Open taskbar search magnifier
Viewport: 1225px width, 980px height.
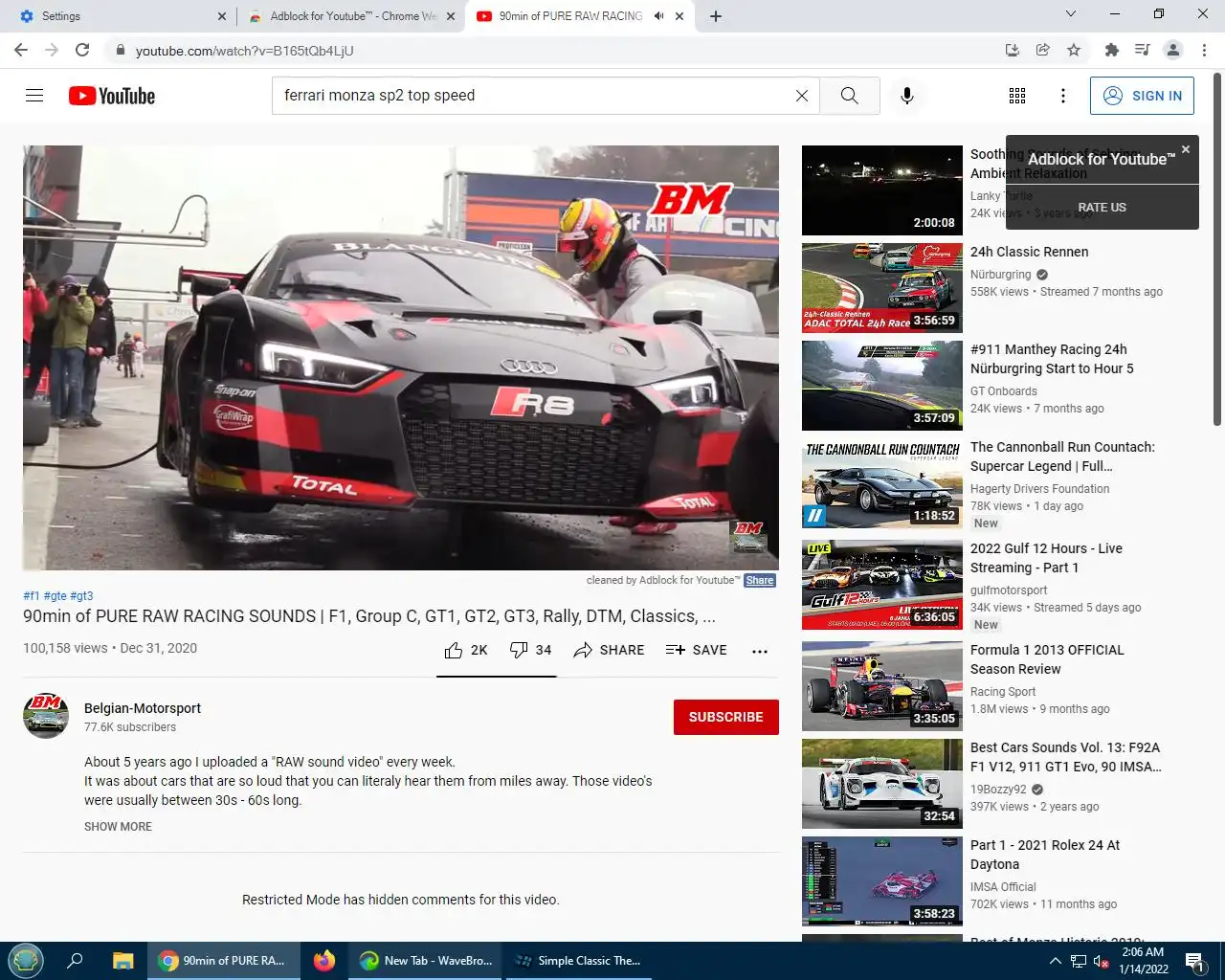pos(75,961)
